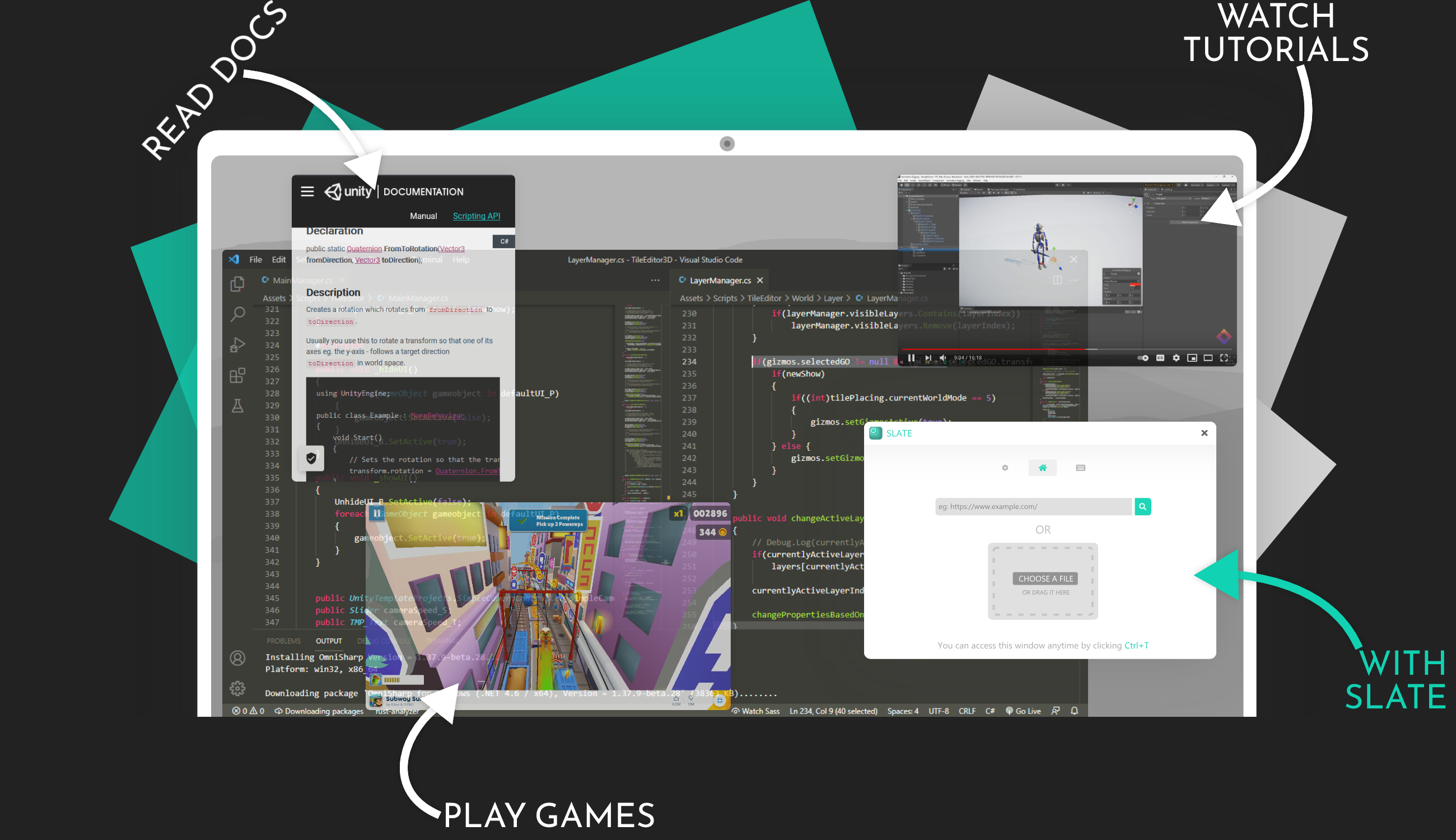Click the VS Code Explorer sidebar icon
The width and height of the screenshot is (1456, 840).
pos(237,284)
